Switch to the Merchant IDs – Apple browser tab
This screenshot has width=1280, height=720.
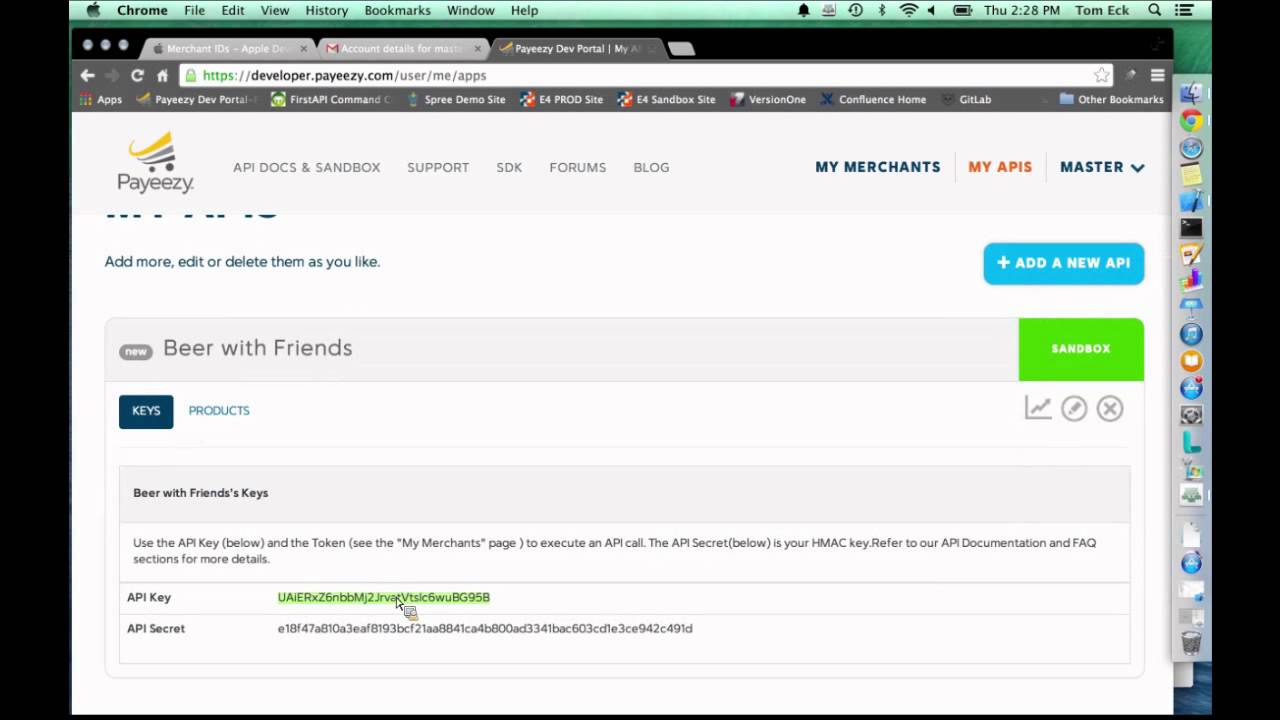(228, 48)
